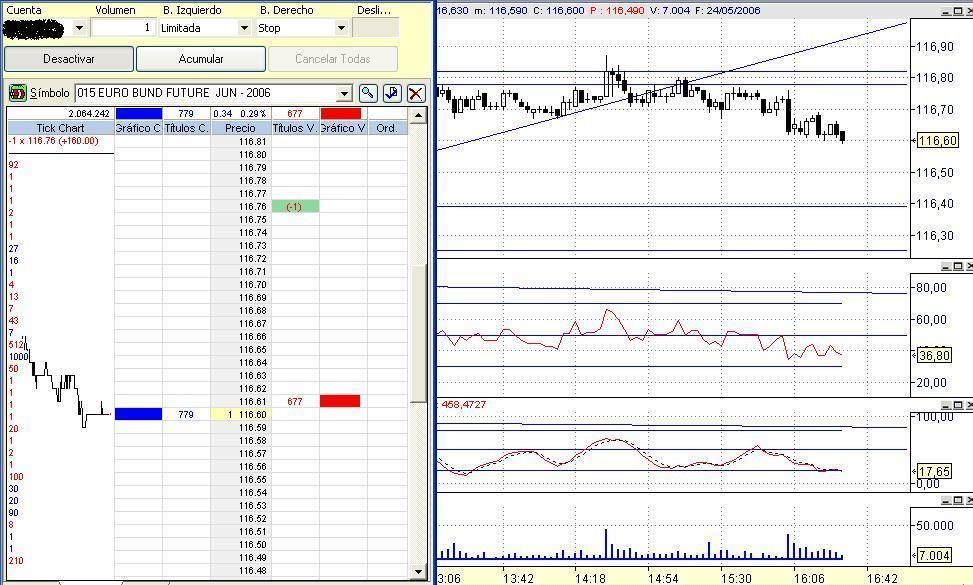Image resolution: width=973 pixels, height=585 pixels.
Task: Click the 677 ask titles at 116.61
Action: pos(295,401)
